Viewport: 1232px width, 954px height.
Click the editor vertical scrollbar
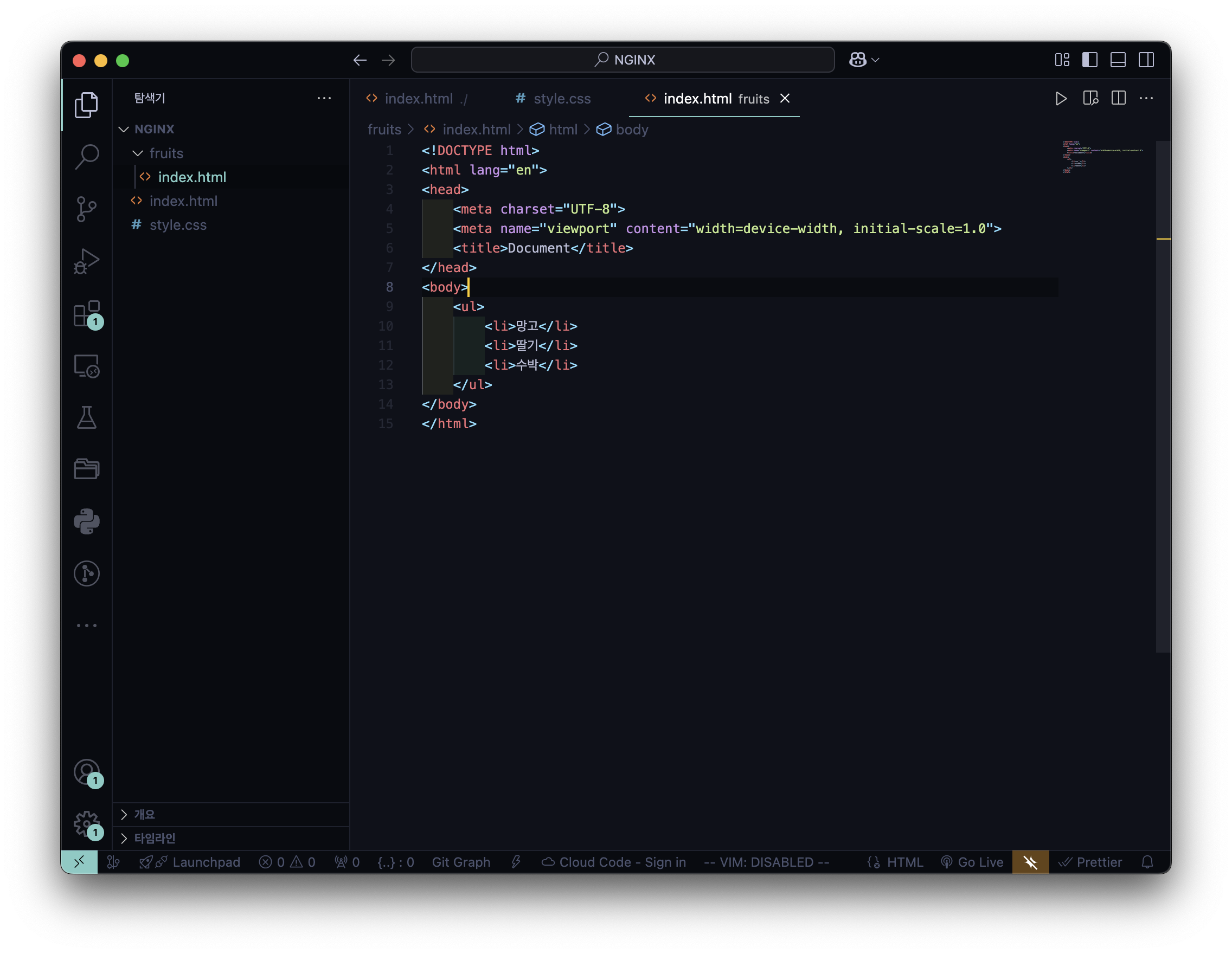click(1163, 395)
